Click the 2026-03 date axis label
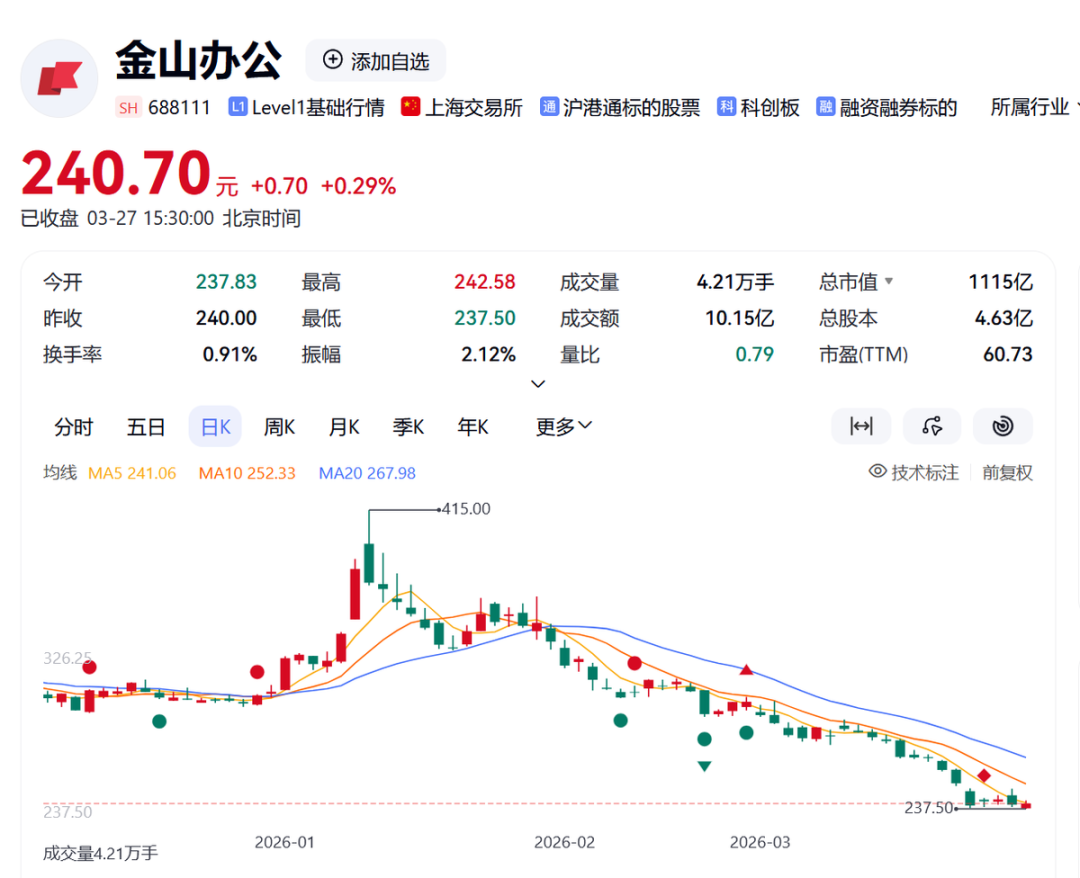The height and width of the screenshot is (878, 1080). [760, 842]
